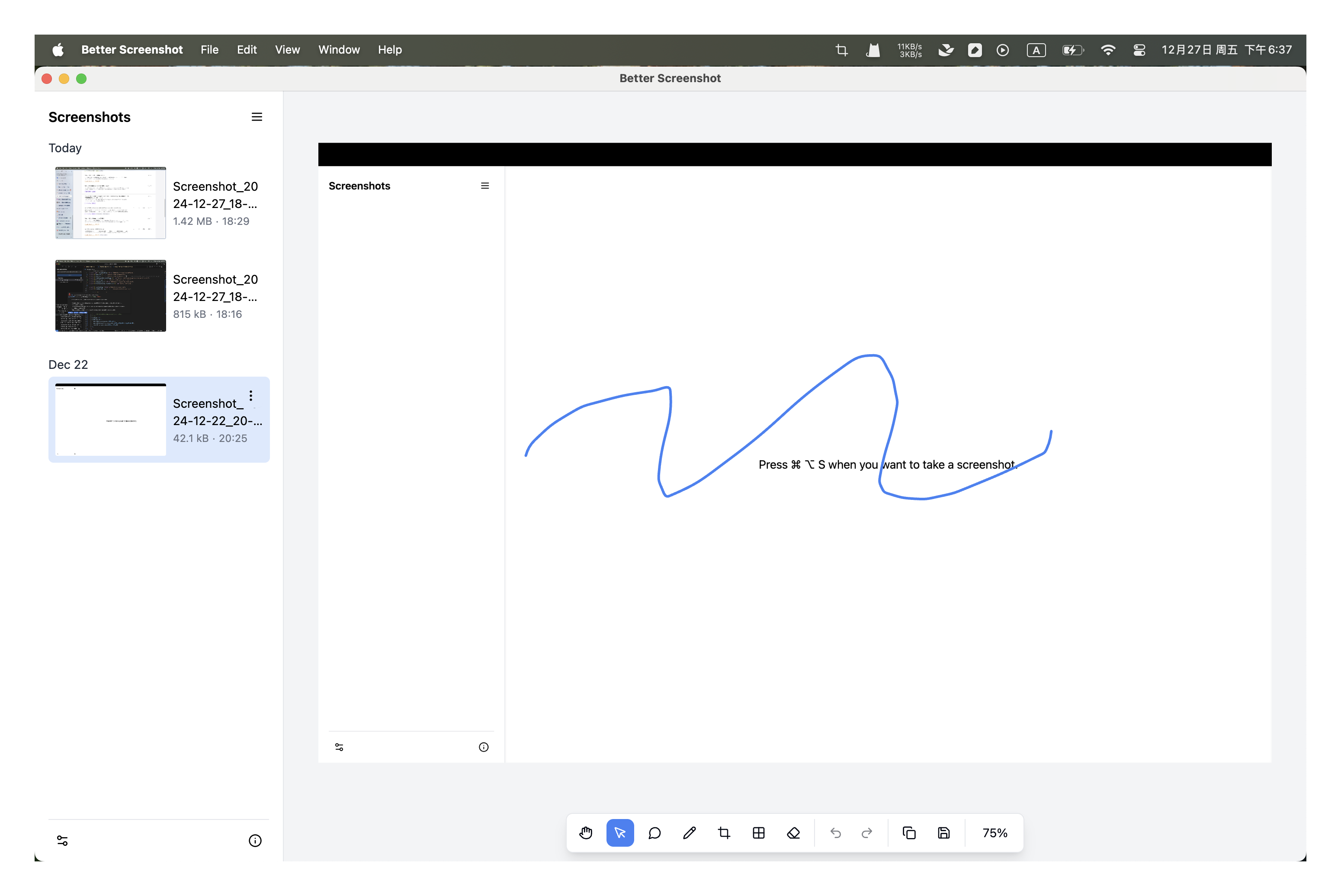Screen dimensions: 1341x896
Task: Open the Help menu
Action: coord(390,50)
